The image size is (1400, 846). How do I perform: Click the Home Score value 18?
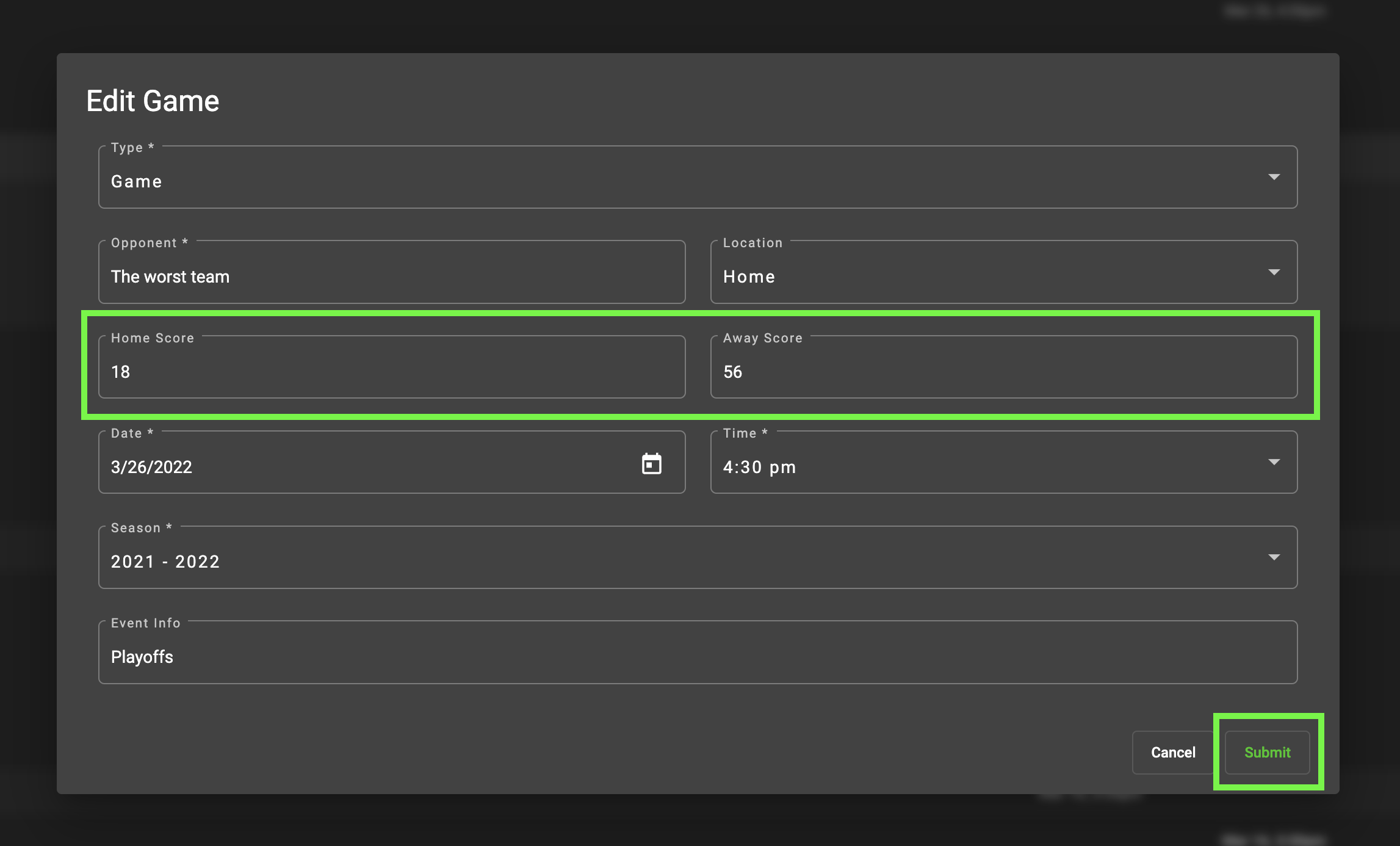pyautogui.click(x=121, y=372)
